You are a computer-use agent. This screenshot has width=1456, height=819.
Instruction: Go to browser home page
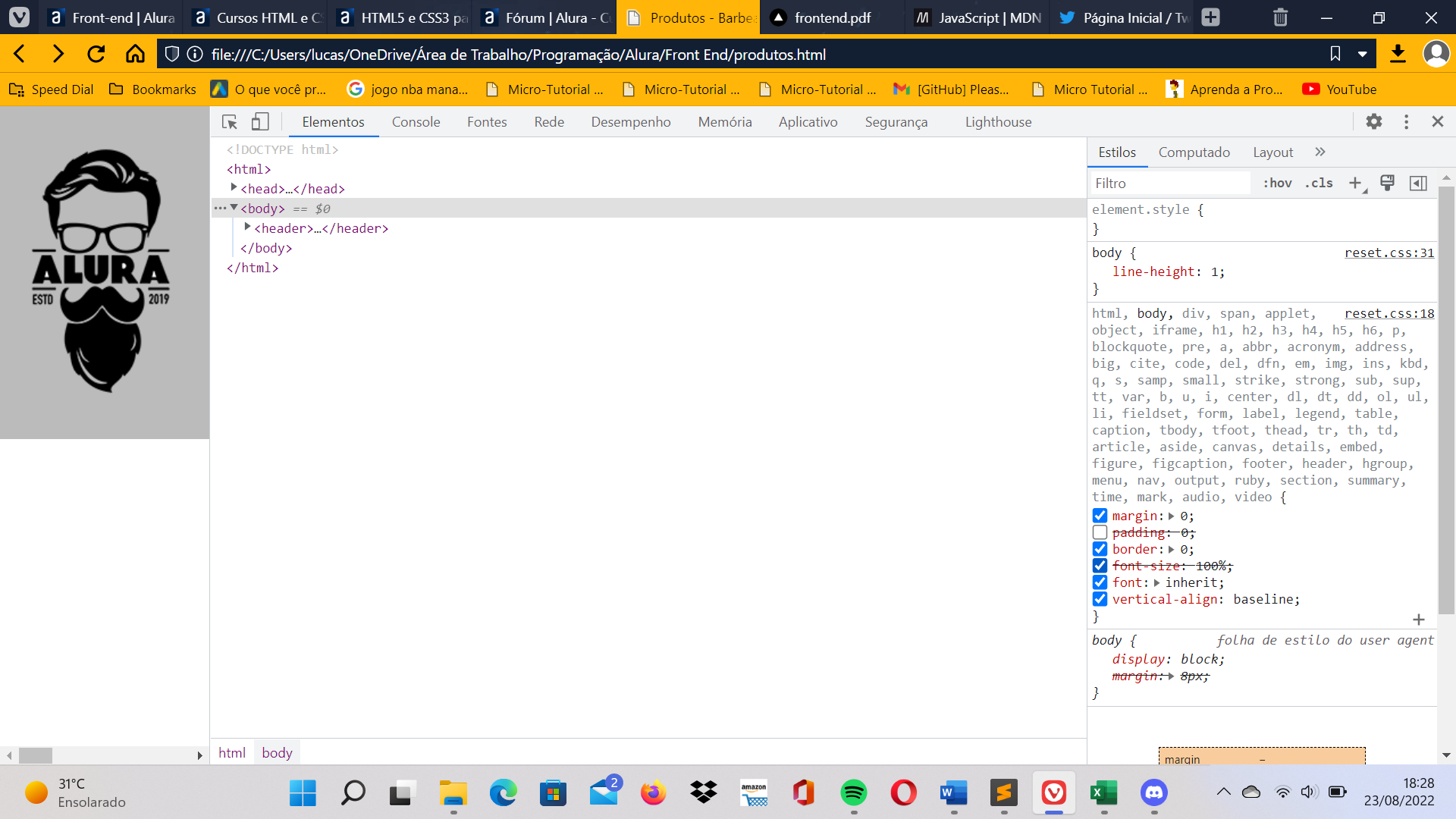[135, 54]
